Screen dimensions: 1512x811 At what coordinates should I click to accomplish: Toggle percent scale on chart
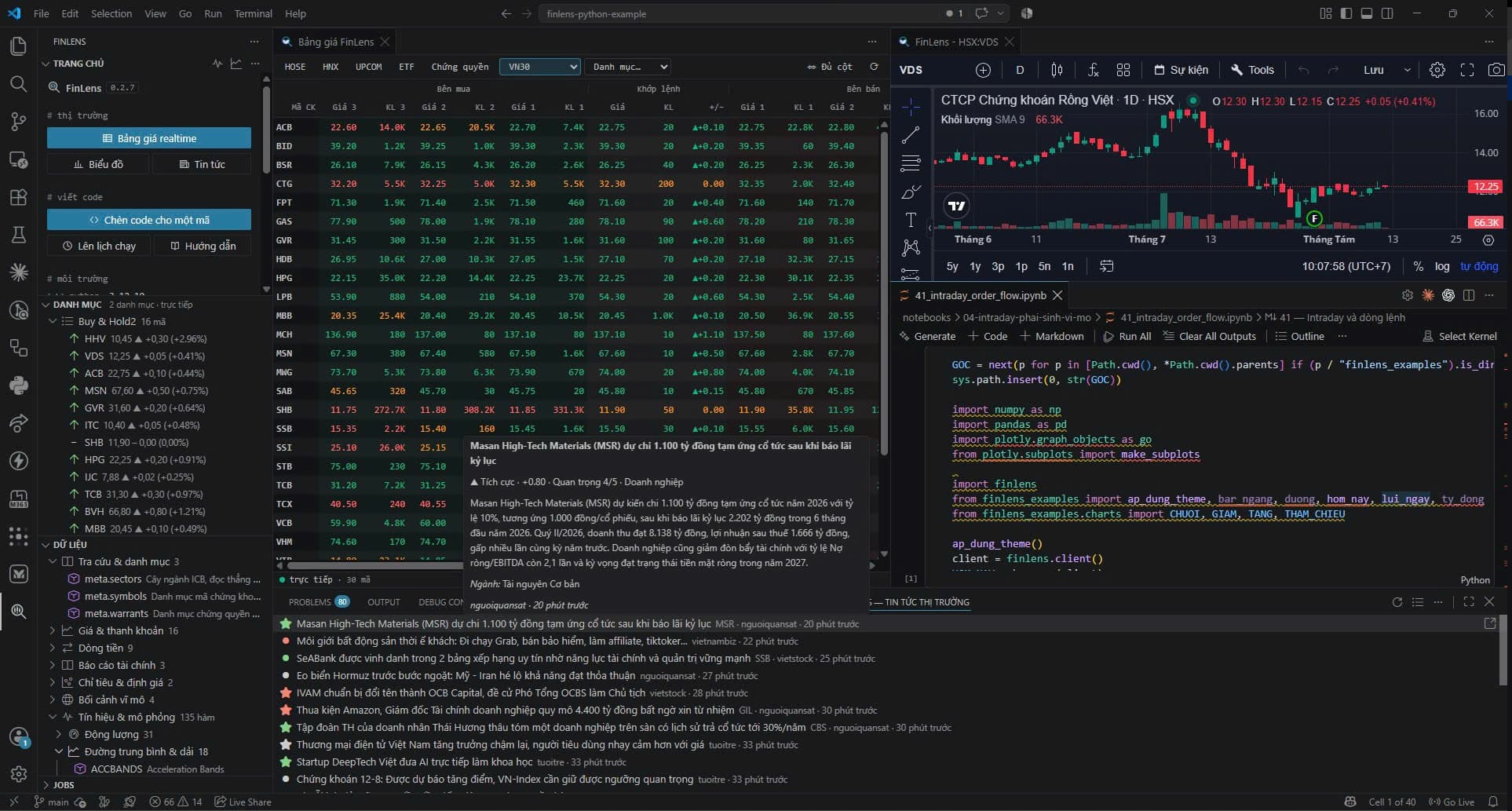[x=1418, y=266]
